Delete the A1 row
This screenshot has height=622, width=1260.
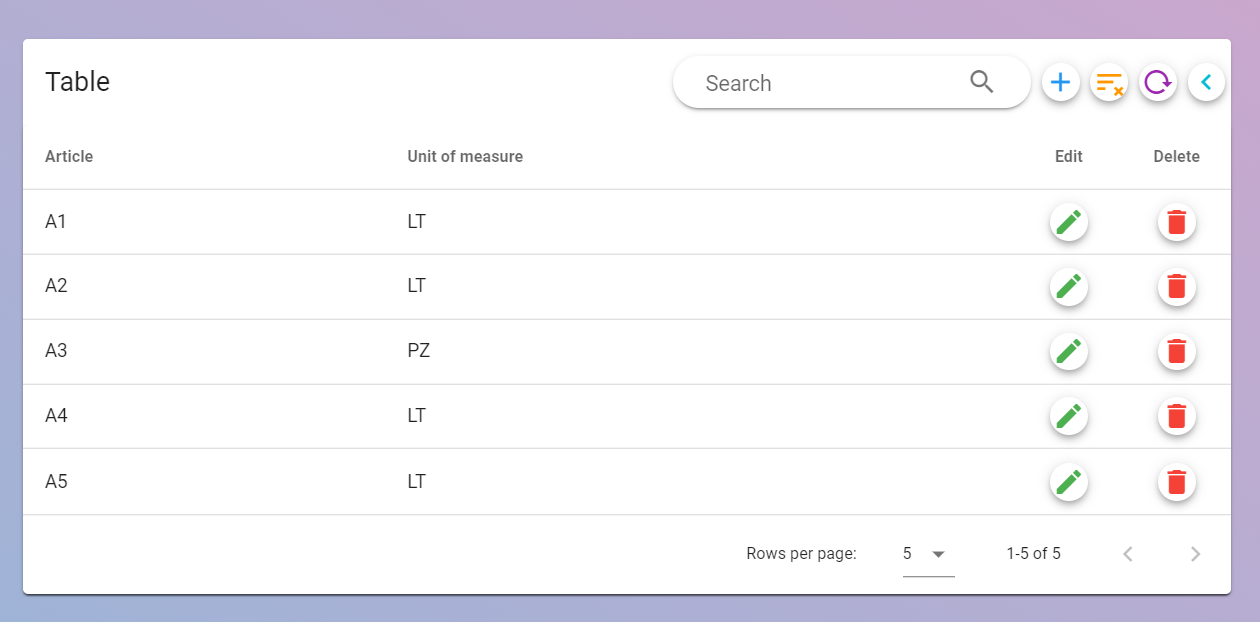click(x=1177, y=222)
